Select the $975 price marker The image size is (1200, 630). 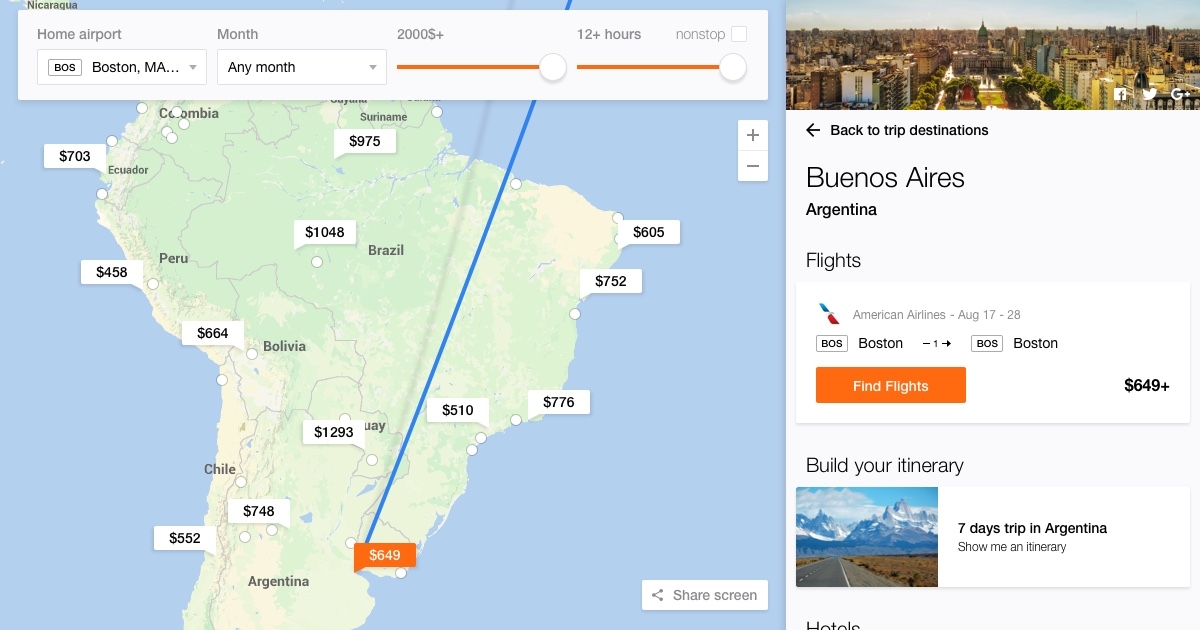click(x=365, y=141)
